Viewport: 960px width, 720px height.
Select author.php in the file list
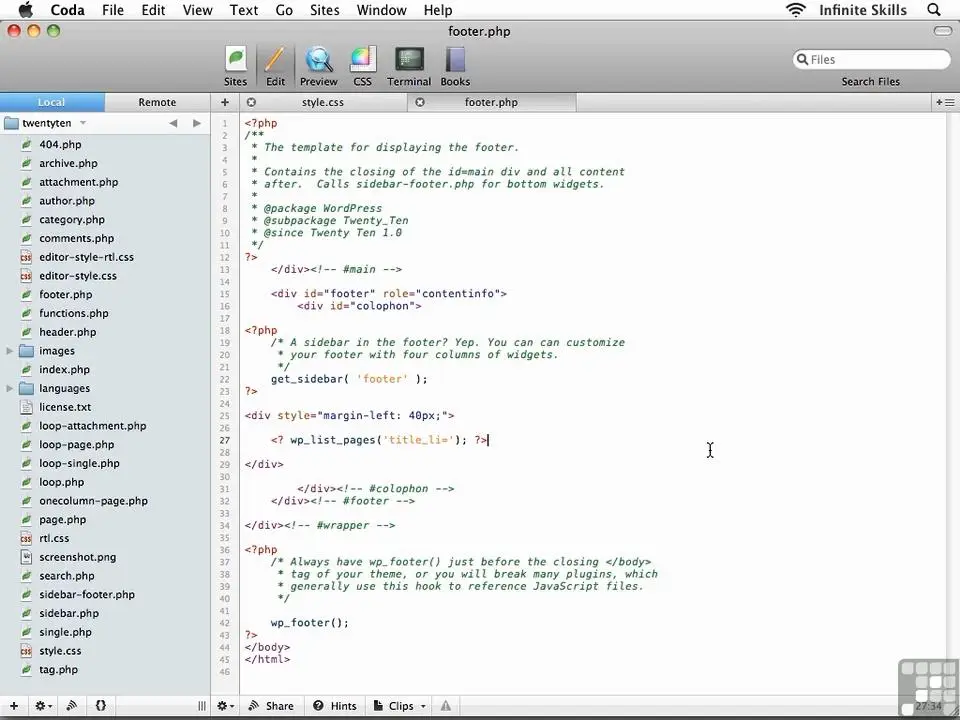[67, 201]
